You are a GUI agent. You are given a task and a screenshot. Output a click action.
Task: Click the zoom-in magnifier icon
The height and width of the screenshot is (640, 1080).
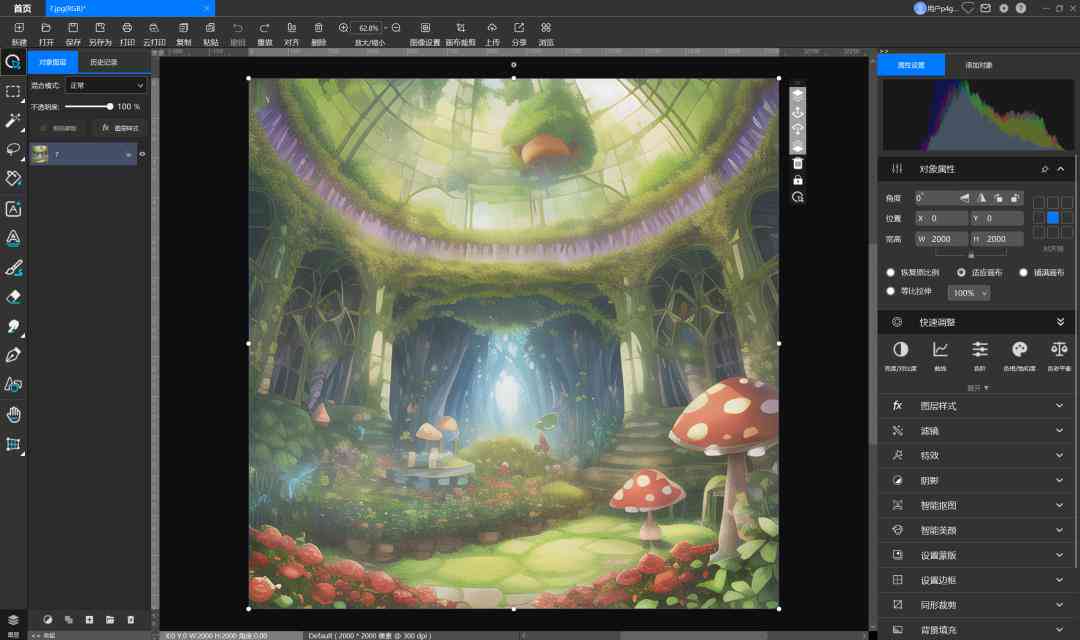344,28
